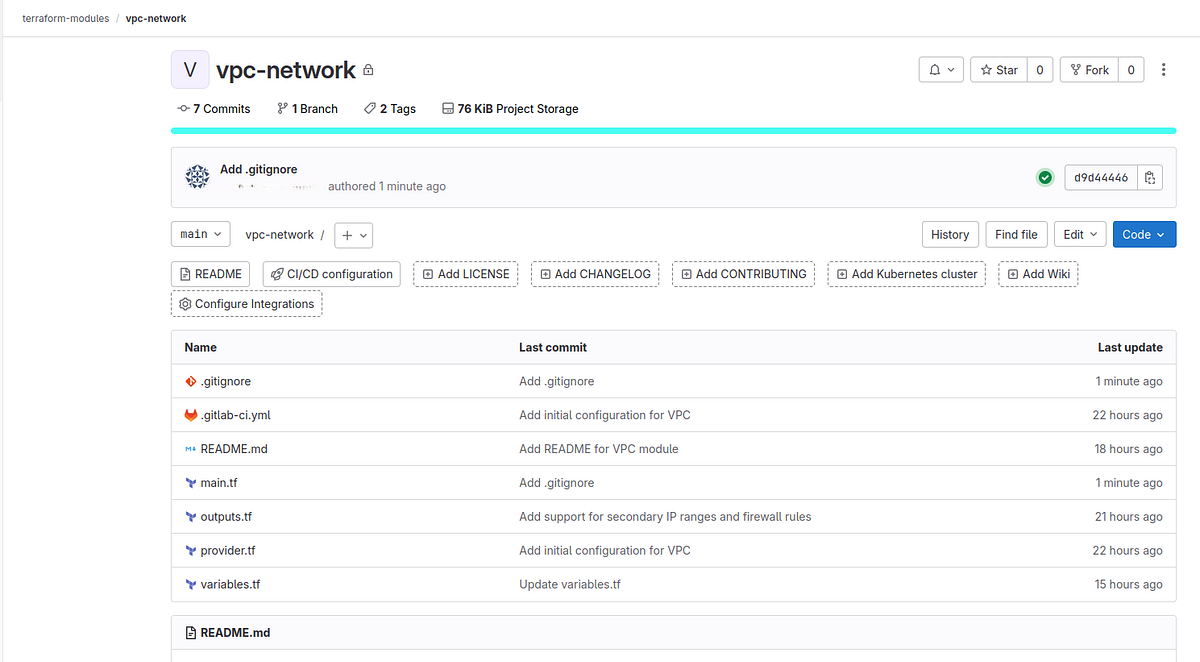Viewport: 1200px width, 662px height.
Task: Click the vpc-network project avatar
Action: (x=190, y=69)
